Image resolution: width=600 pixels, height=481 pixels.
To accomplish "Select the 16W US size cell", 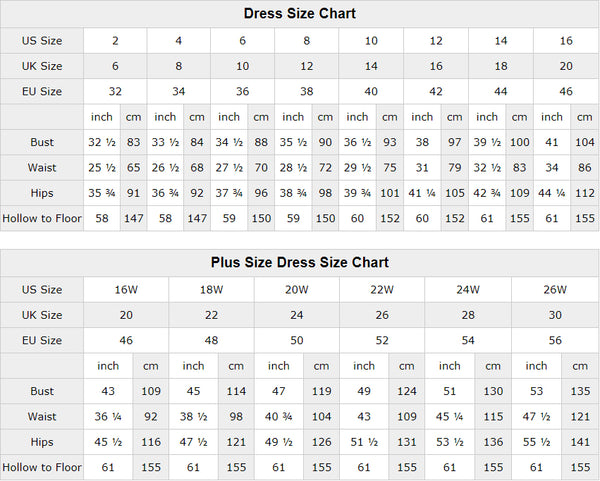I will [x=126, y=290].
